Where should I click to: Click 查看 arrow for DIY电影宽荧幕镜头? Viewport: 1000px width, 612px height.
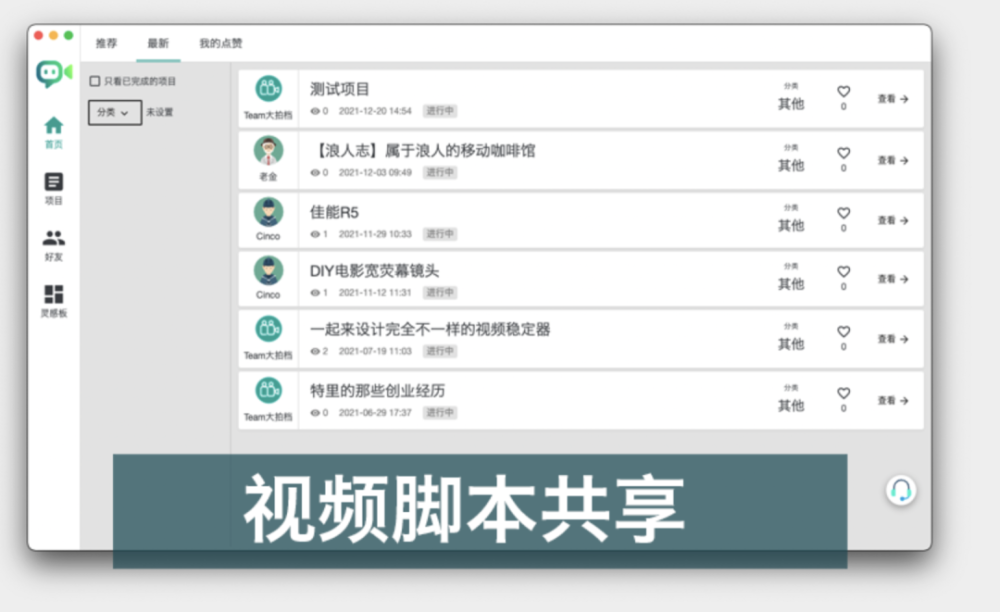(x=893, y=279)
